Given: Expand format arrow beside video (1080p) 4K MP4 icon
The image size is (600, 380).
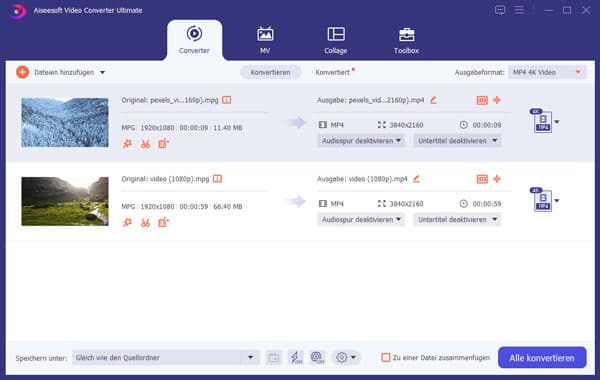Looking at the screenshot, I should pos(557,201).
